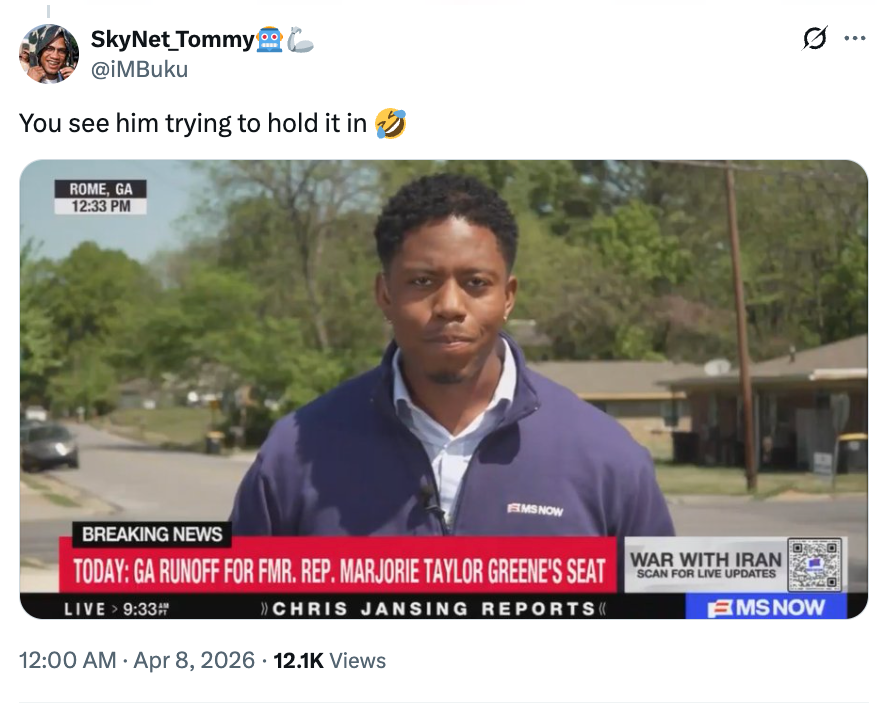Click the robot emoji beside the username
This screenshot has width=888, height=706.
click(270, 40)
